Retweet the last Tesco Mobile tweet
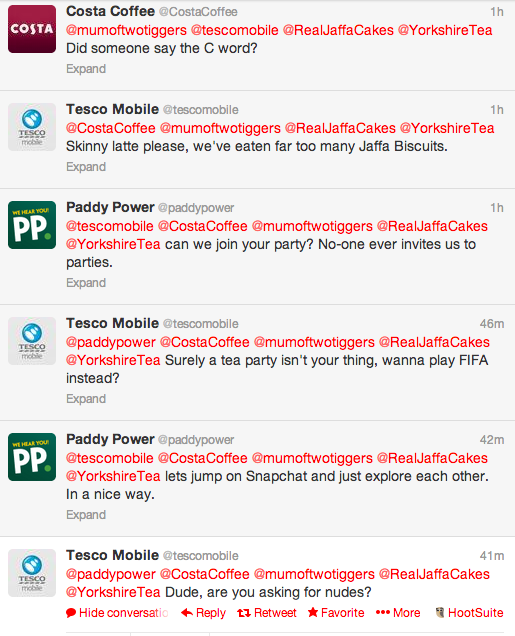515x636 pixels. [x=267, y=612]
